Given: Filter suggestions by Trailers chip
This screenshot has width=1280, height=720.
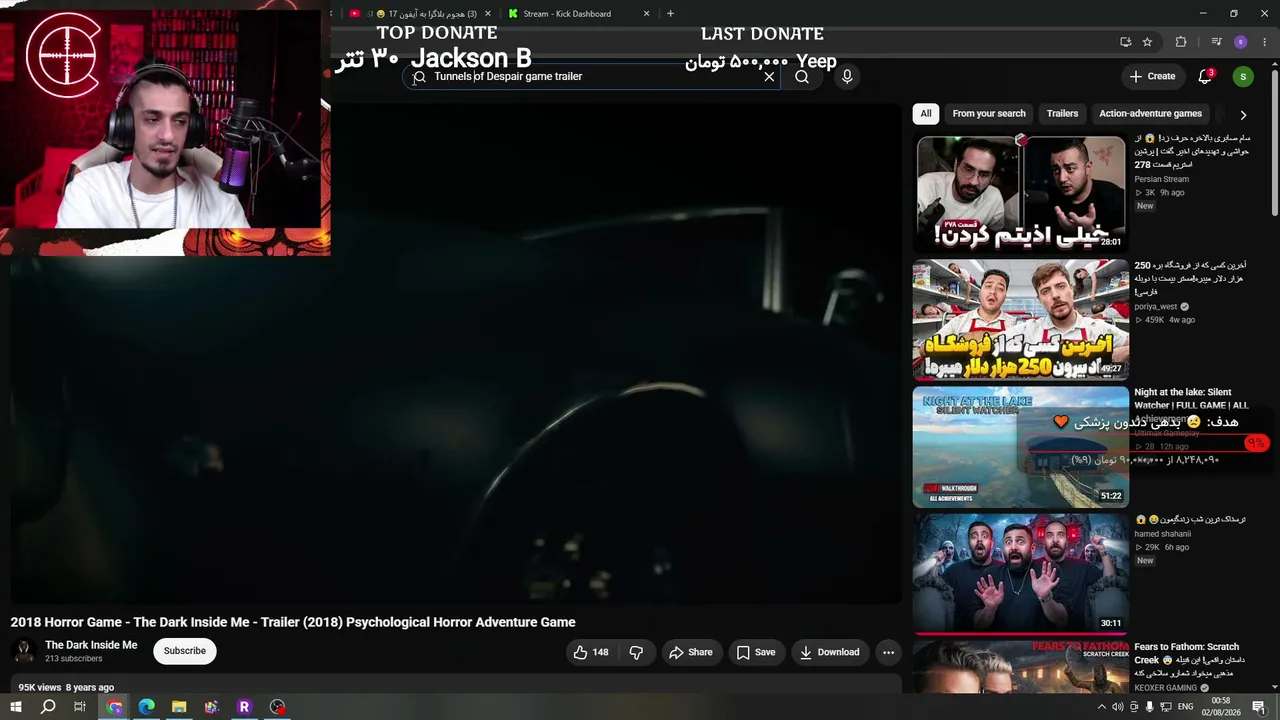Looking at the screenshot, I should 1062,113.
